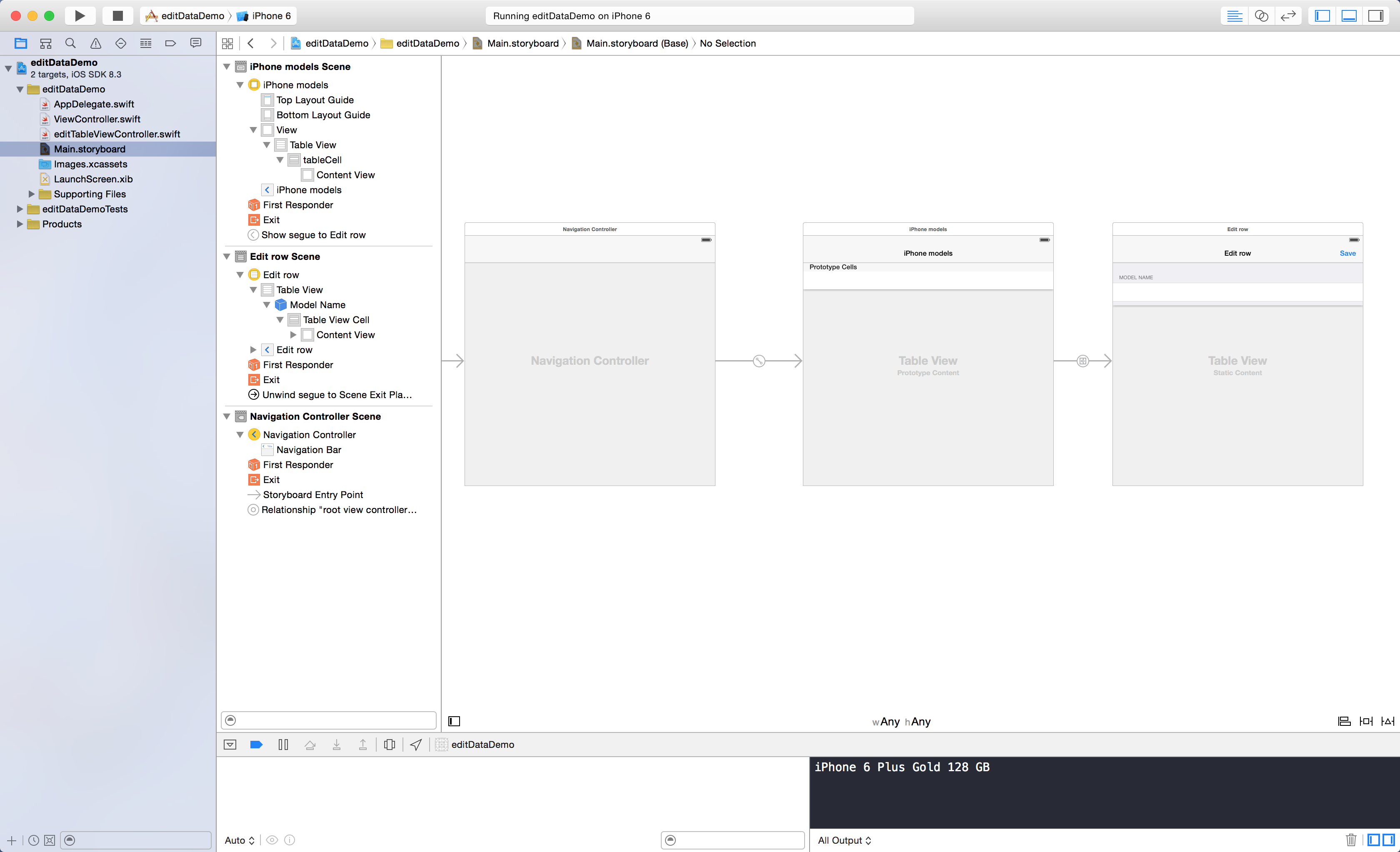The width and height of the screenshot is (1400, 852).
Task: Toggle breakpoints activation
Action: point(256,745)
